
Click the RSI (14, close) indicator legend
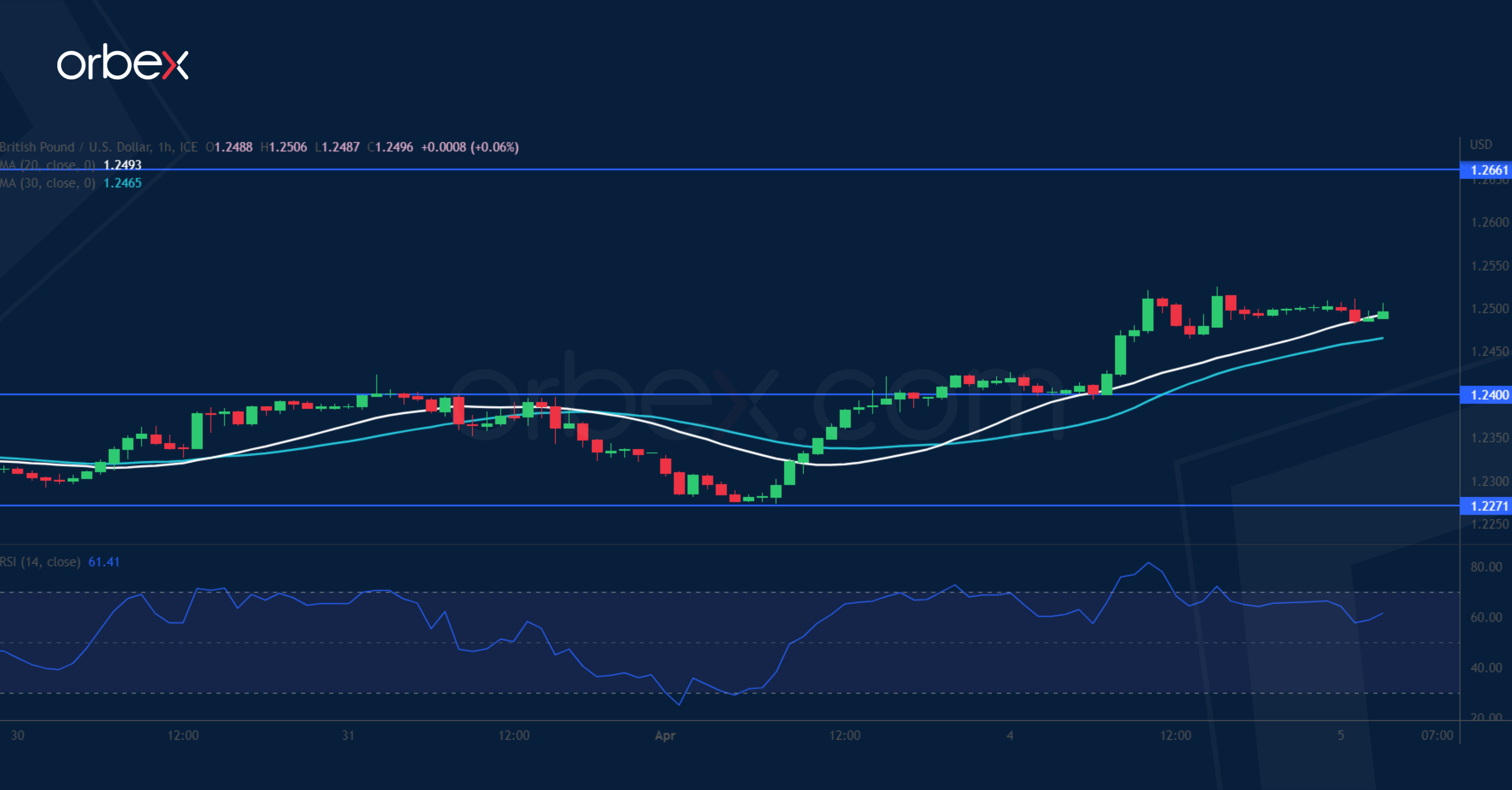pyautogui.click(x=41, y=562)
